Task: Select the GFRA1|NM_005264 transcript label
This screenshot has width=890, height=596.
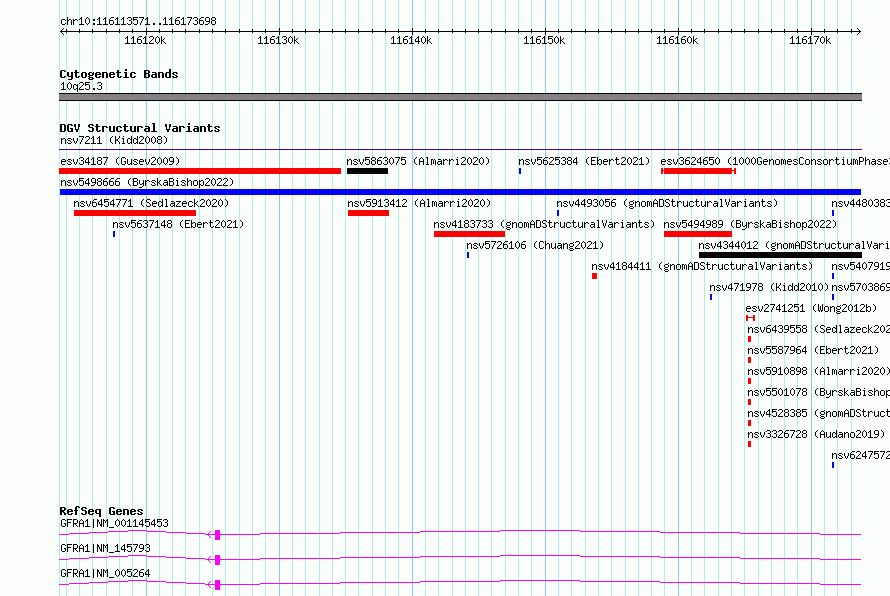Action: click(x=105, y=573)
